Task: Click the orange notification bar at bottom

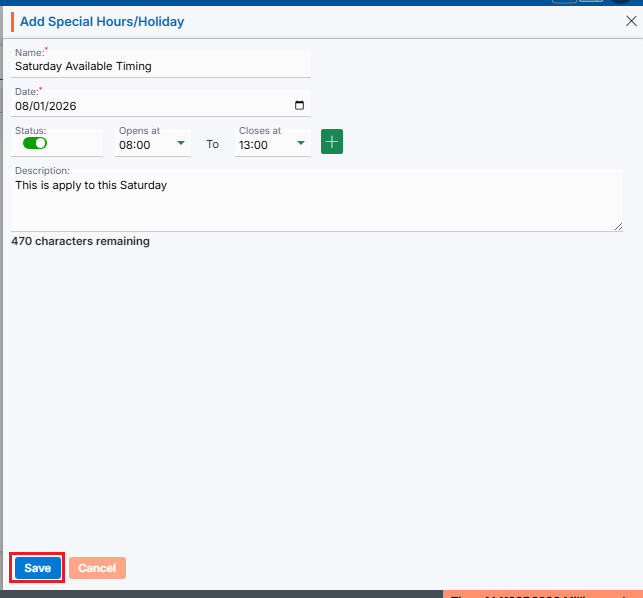Action: point(543,594)
